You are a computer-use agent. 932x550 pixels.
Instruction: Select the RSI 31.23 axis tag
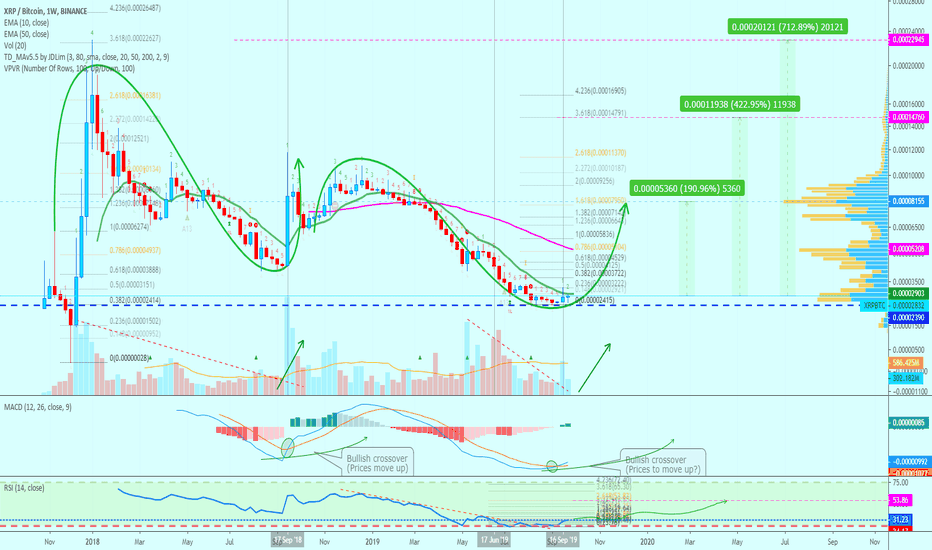click(x=900, y=520)
